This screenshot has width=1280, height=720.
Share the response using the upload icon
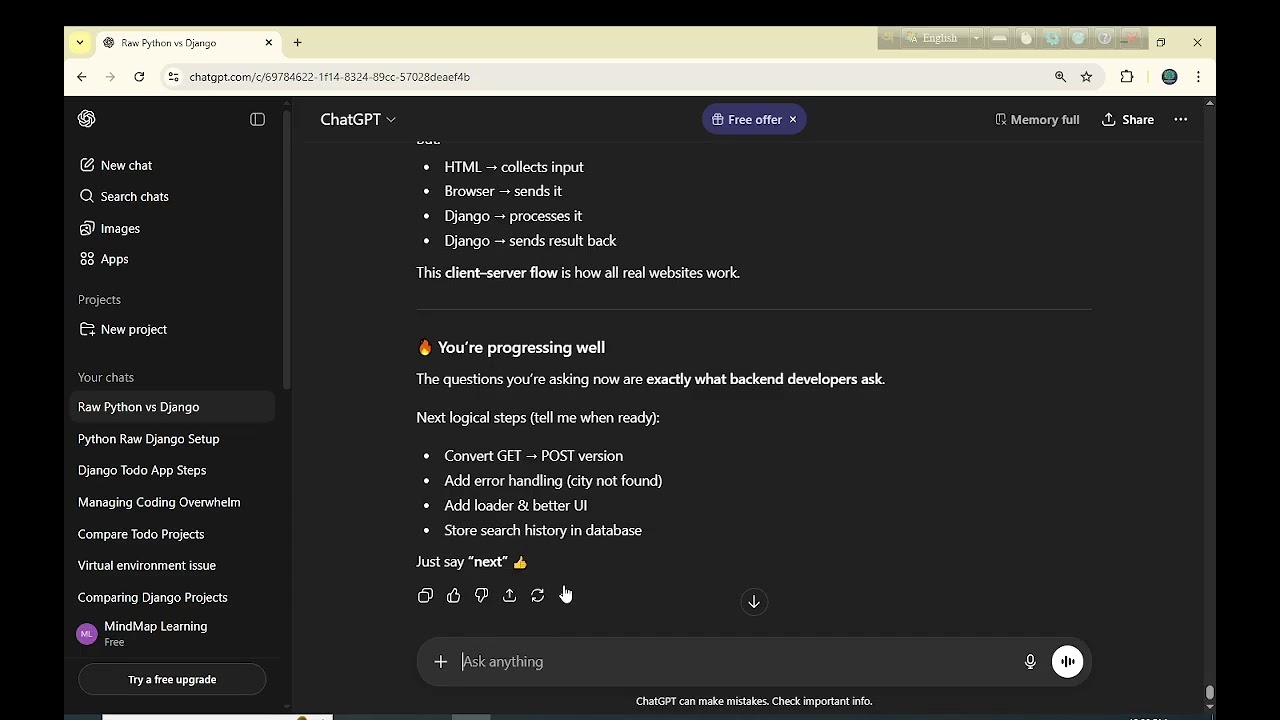point(509,595)
